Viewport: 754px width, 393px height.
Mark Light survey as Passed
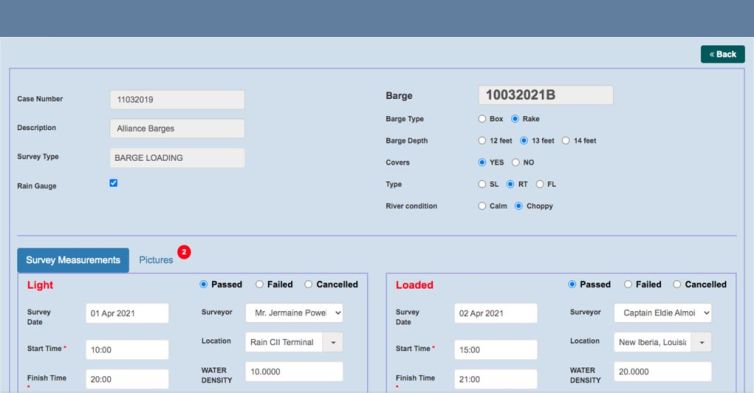pos(203,284)
